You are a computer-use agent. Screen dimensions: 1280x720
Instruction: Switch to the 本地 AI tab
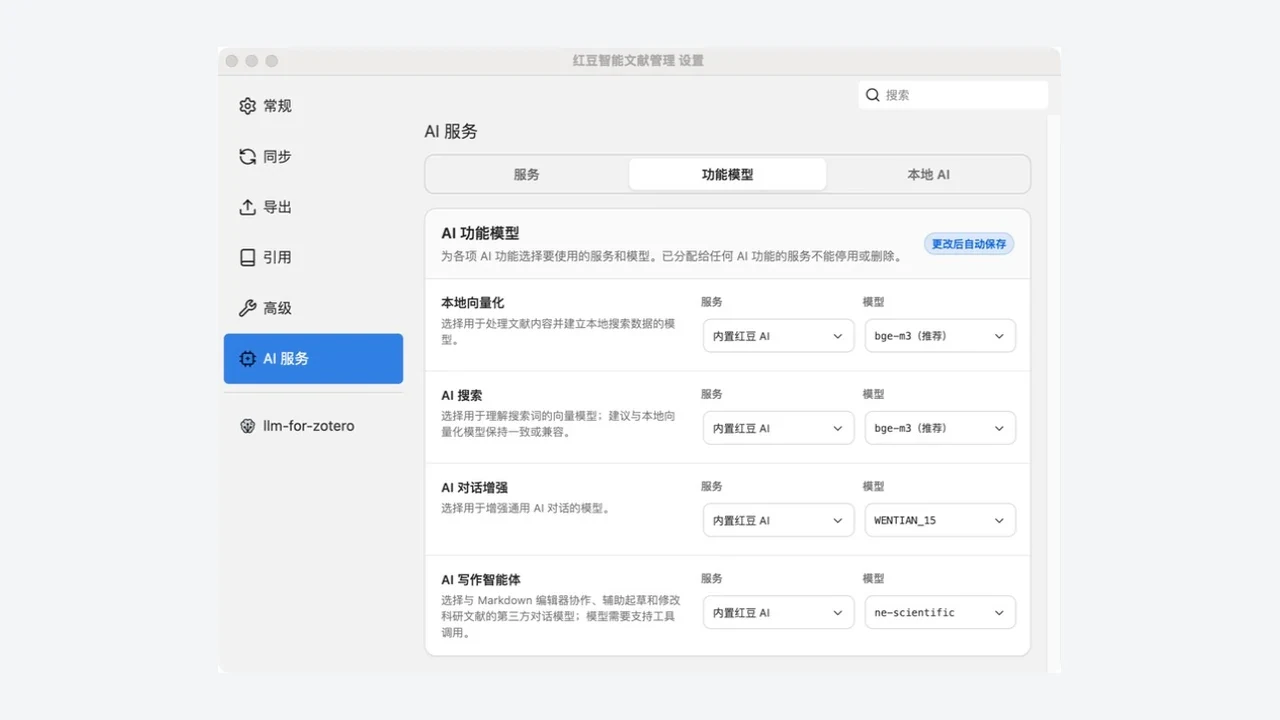click(x=928, y=174)
